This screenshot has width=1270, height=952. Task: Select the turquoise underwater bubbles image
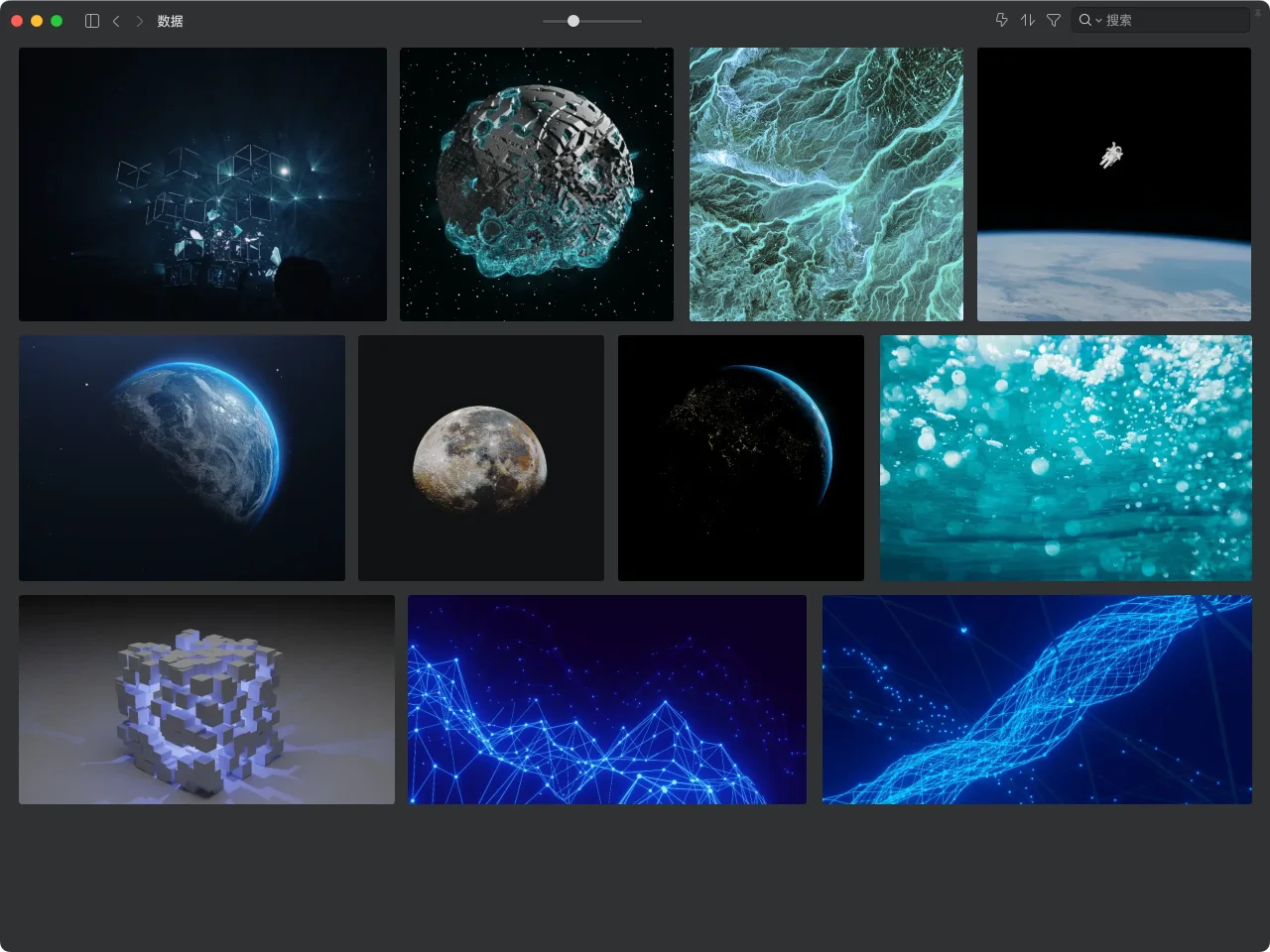(1066, 458)
